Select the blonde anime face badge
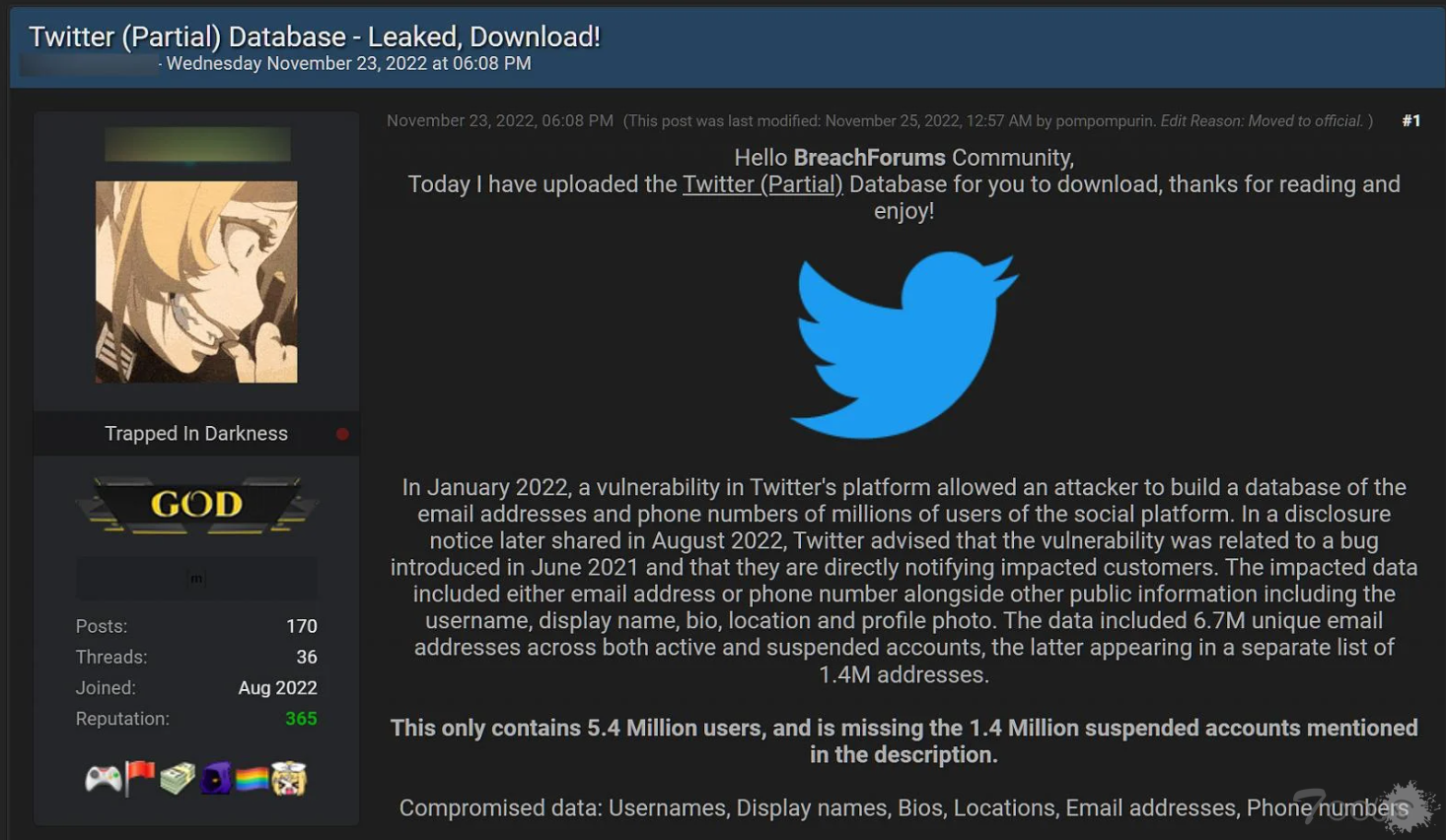 coord(289,779)
